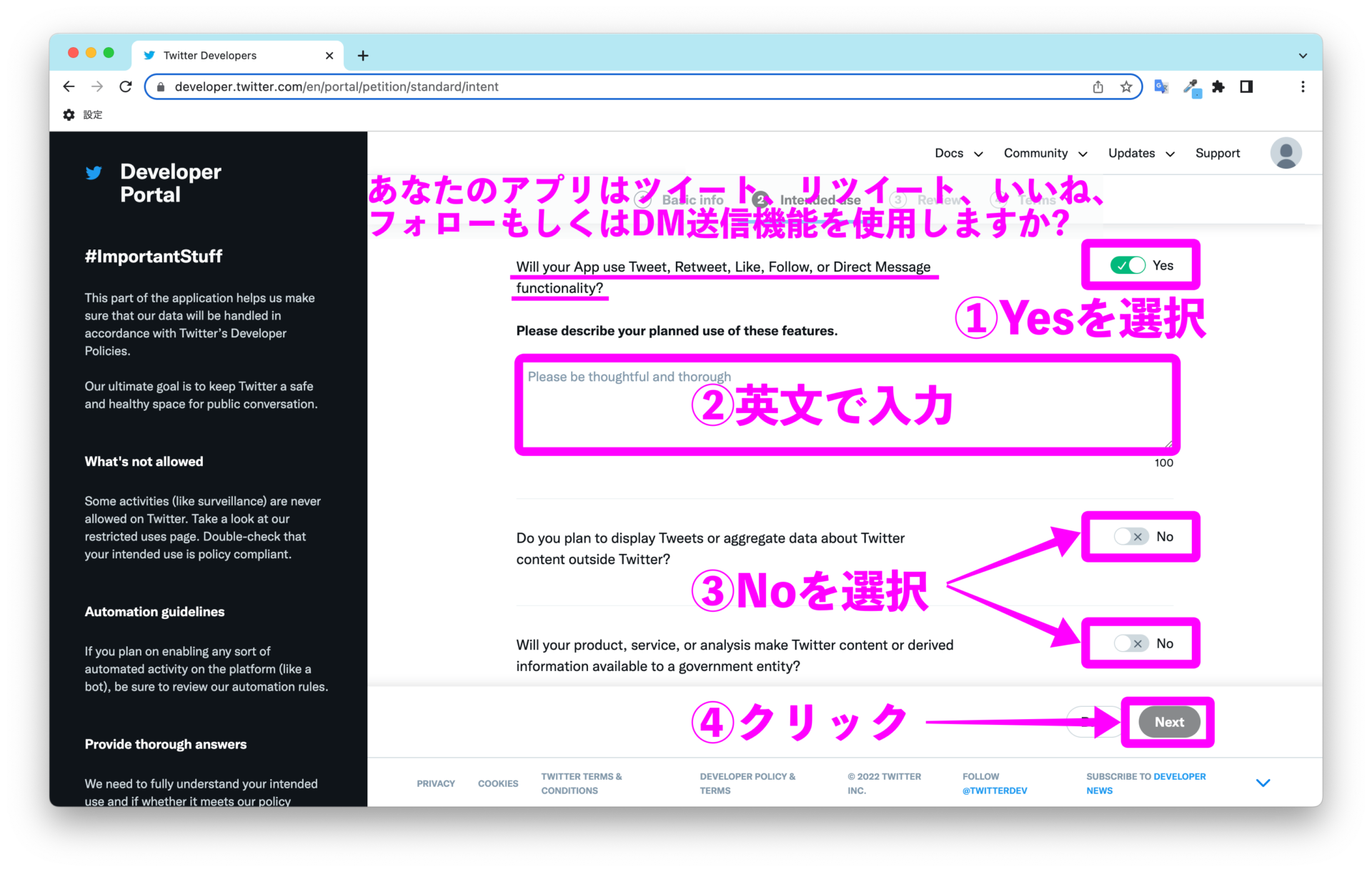Bookmark the page with the star icon

(1126, 86)
